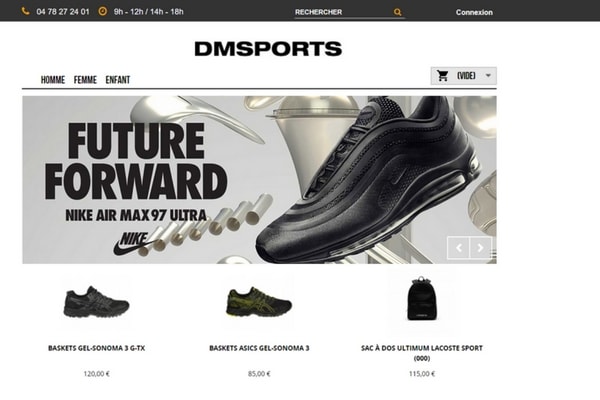The width and height of the screenshot is (600, 400).
Task: Click the phone icon in the top bar
Action: [x=26, y=11]
